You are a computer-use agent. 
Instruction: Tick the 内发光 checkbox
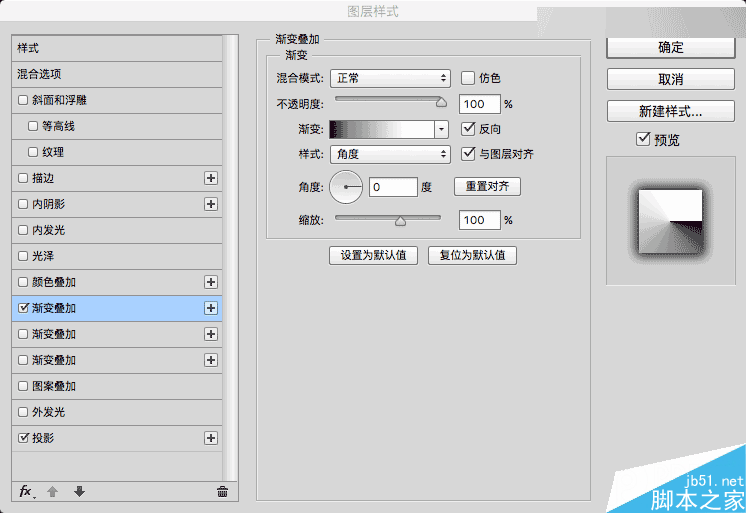click(23, 230)
